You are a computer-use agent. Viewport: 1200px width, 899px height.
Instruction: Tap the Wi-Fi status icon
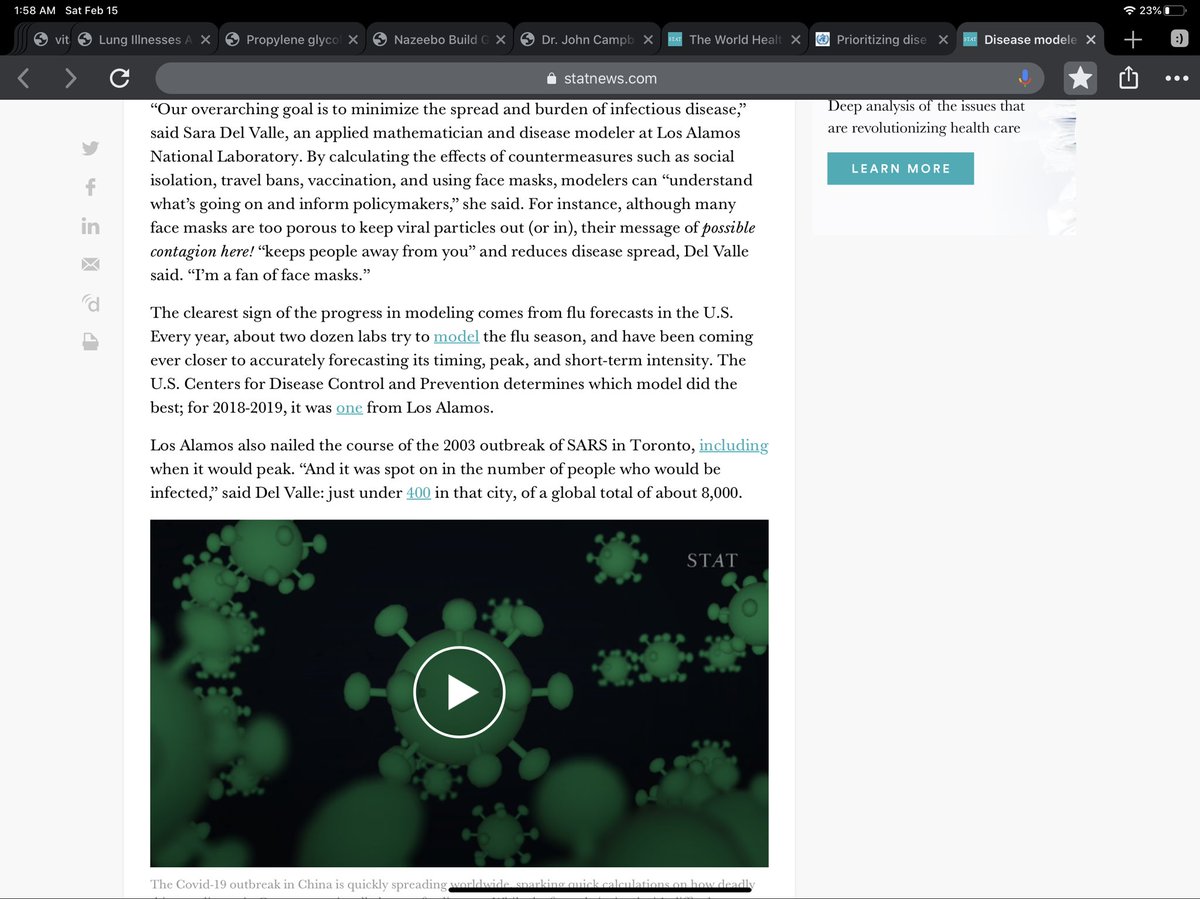[x=1129, y=9]
